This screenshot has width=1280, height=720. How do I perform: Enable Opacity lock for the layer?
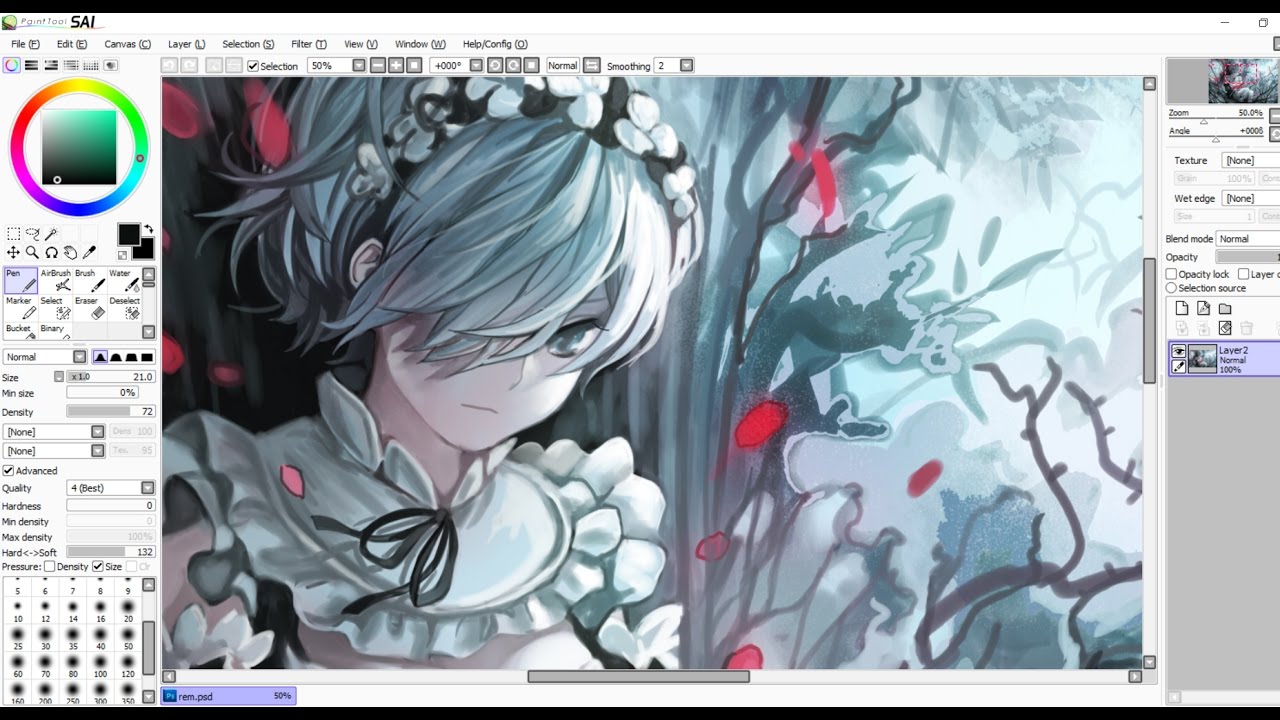[x=1172, y=274]
